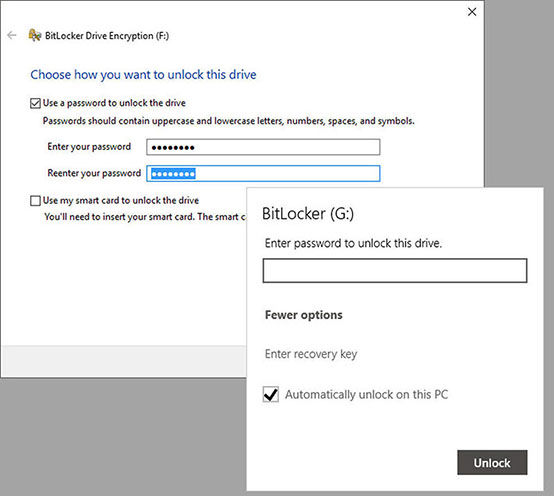Click the 'BitLocker (G:)' title text
The width and height of the screenshot is (554, 496).
click(x=308, y=214)
